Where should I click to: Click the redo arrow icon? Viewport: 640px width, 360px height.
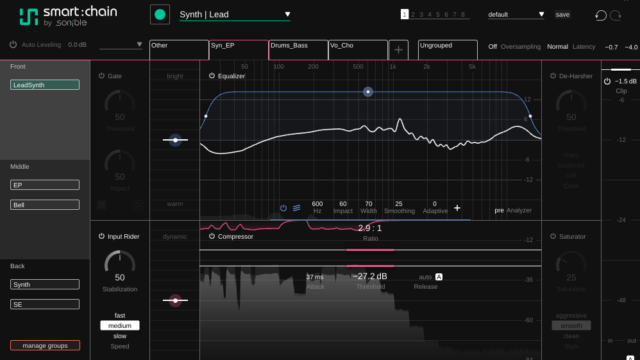point(616,16)
